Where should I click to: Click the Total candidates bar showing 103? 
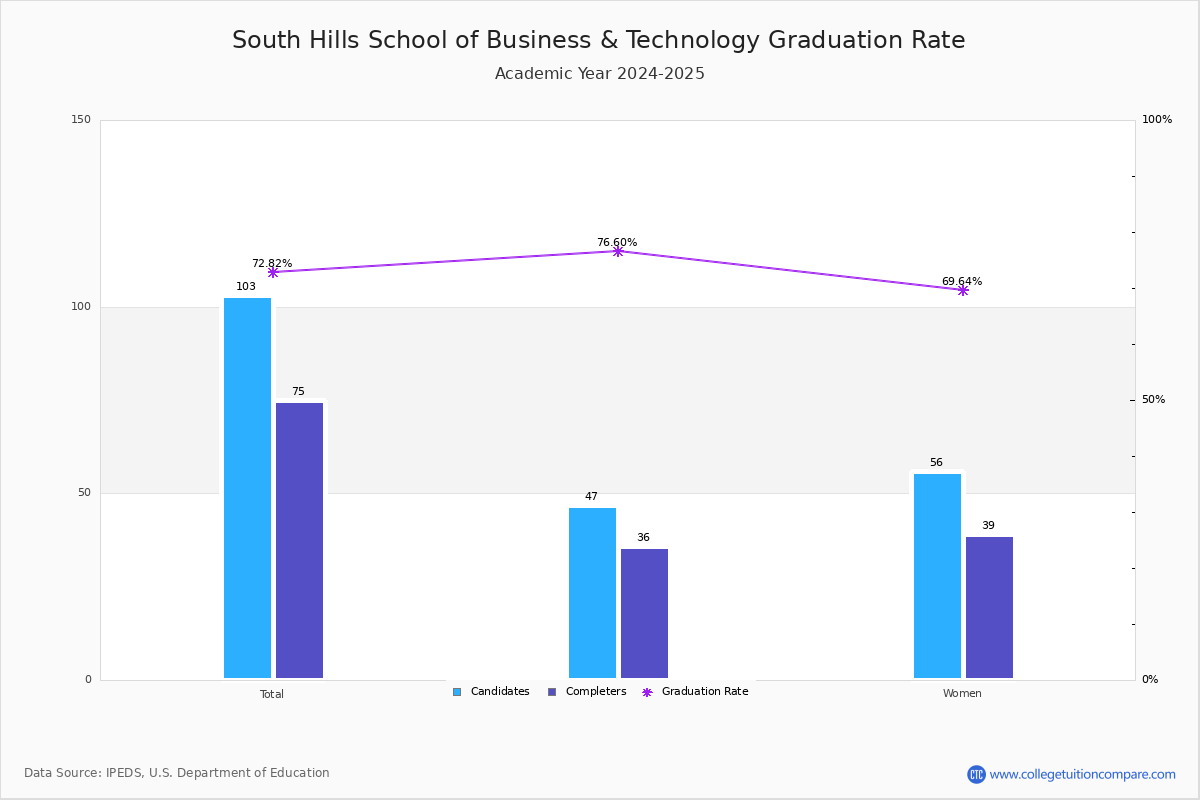247,488
